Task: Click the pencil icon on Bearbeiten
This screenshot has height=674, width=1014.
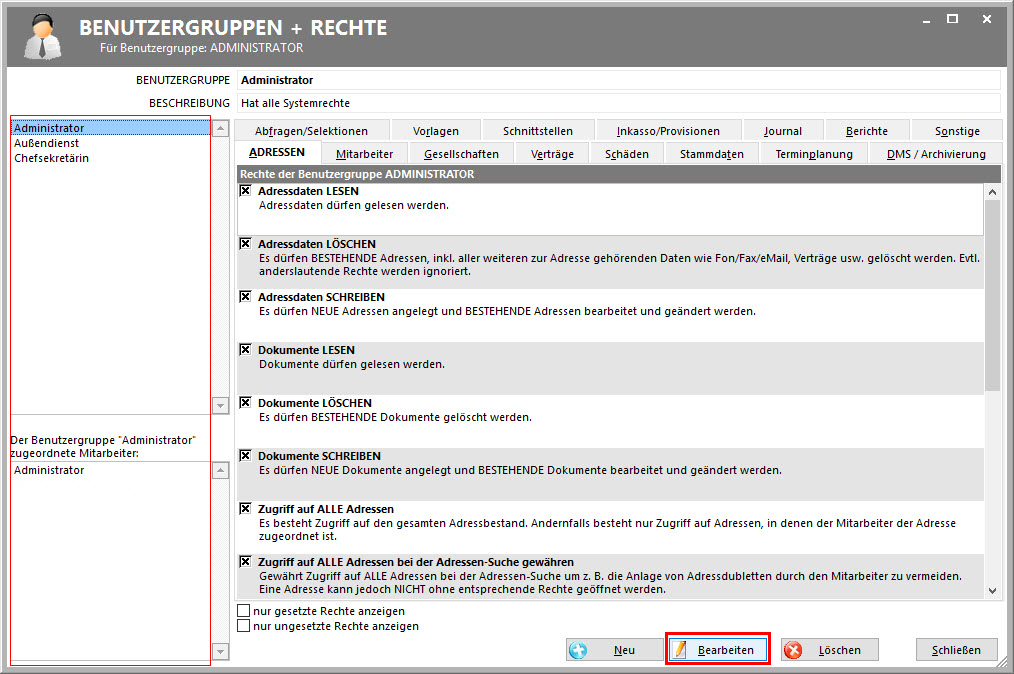Action: pos(681,650)
